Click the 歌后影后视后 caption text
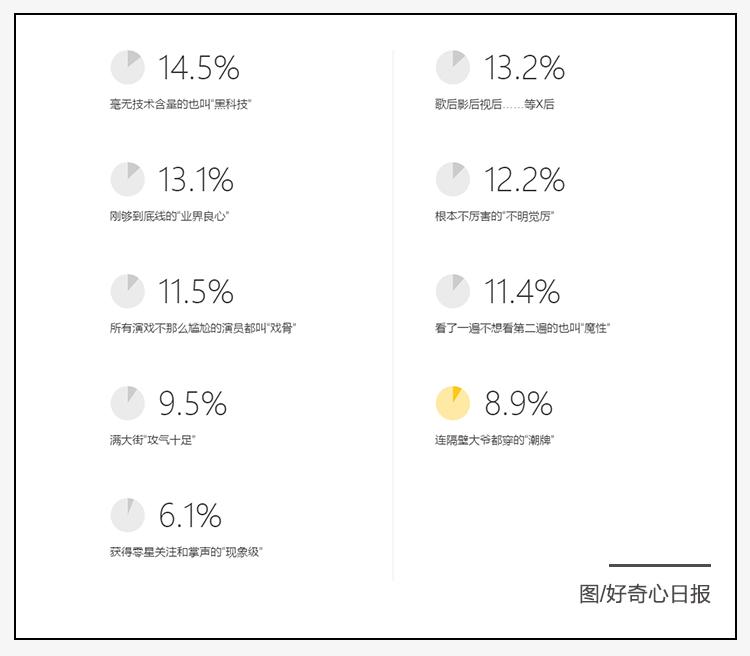 click(x=495, y=104)
